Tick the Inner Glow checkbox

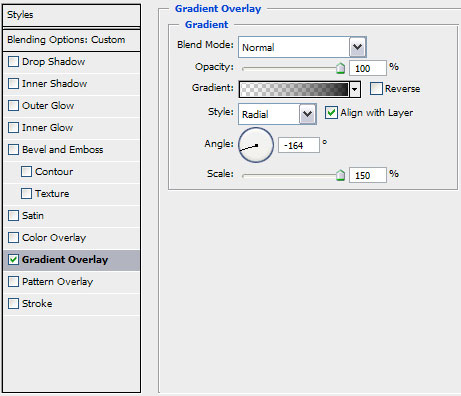(x=13, y=128)
